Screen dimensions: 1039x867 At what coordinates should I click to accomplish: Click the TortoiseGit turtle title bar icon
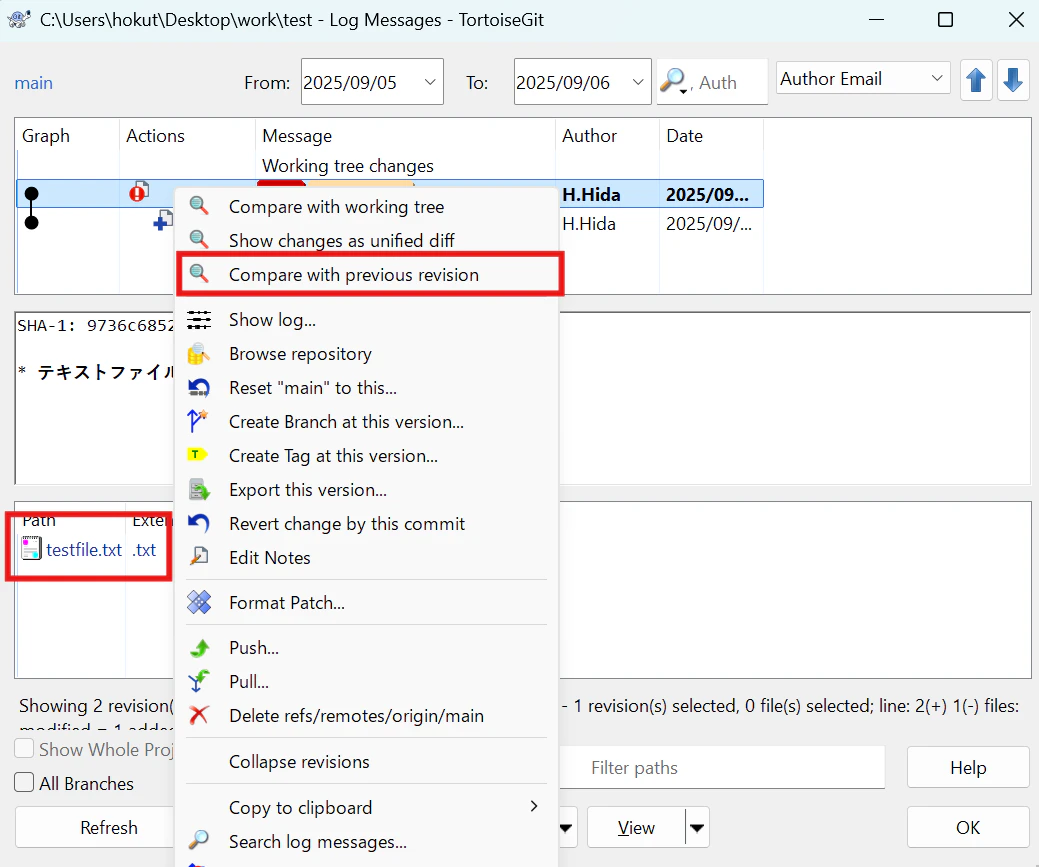pyautogui.click(x=19, y=19)
